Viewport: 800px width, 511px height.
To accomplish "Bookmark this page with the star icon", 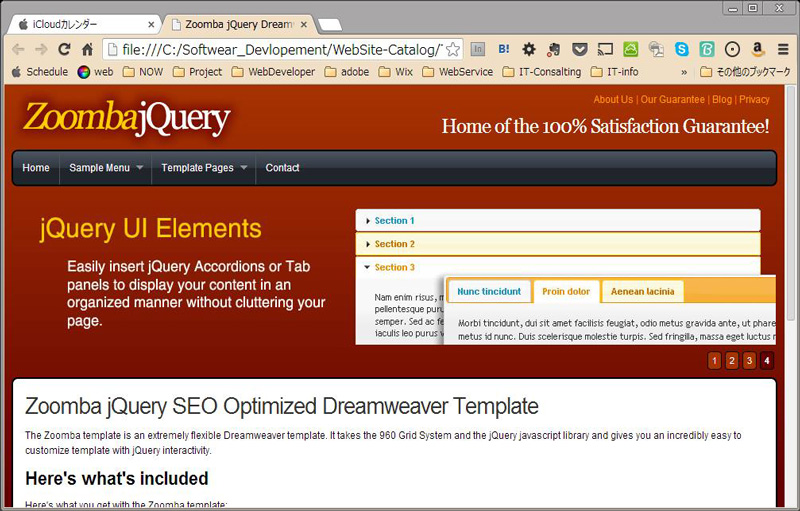I will click(x=453, y=49).
